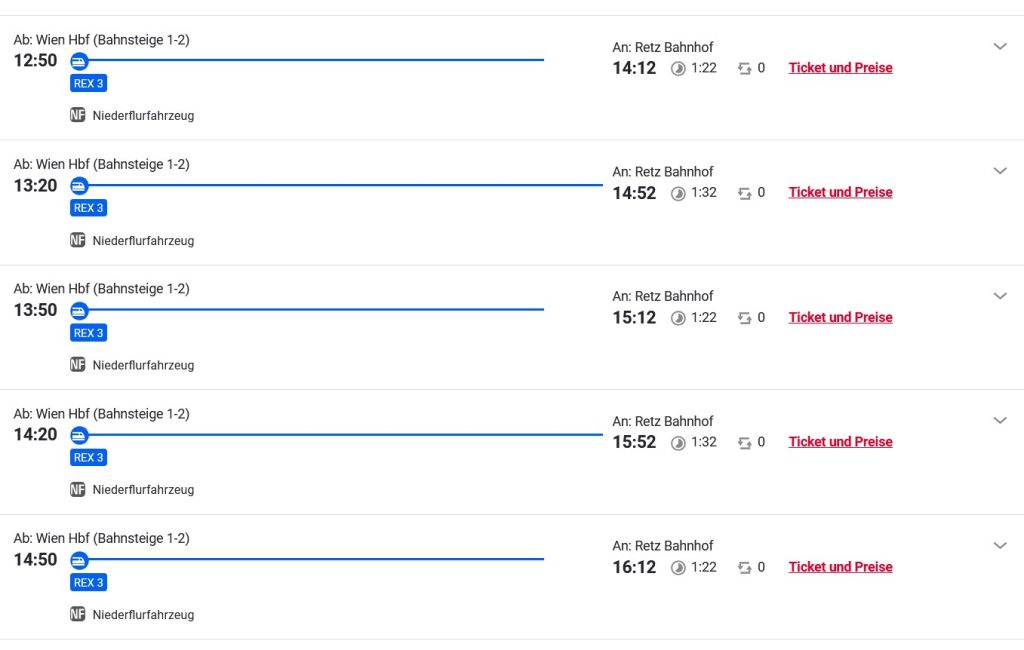Viewport: 1024px width, 650px height.
Task: Open Ticket und Preise for 12:50 train
Action: (840, 68)
